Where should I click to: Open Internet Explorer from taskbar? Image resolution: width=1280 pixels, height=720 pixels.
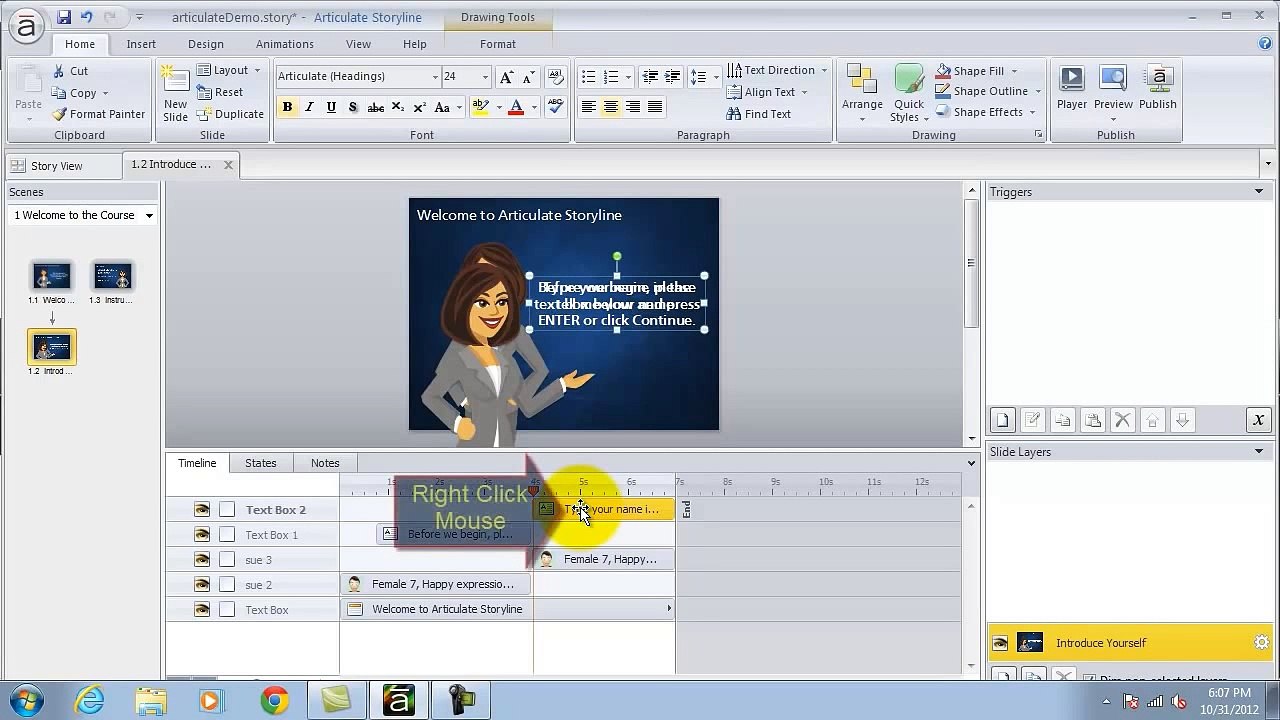click(x=90, y=701)
